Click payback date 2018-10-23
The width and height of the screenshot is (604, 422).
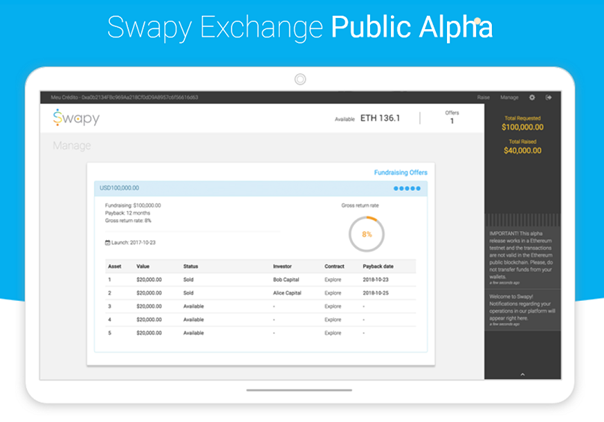point(376,280)
